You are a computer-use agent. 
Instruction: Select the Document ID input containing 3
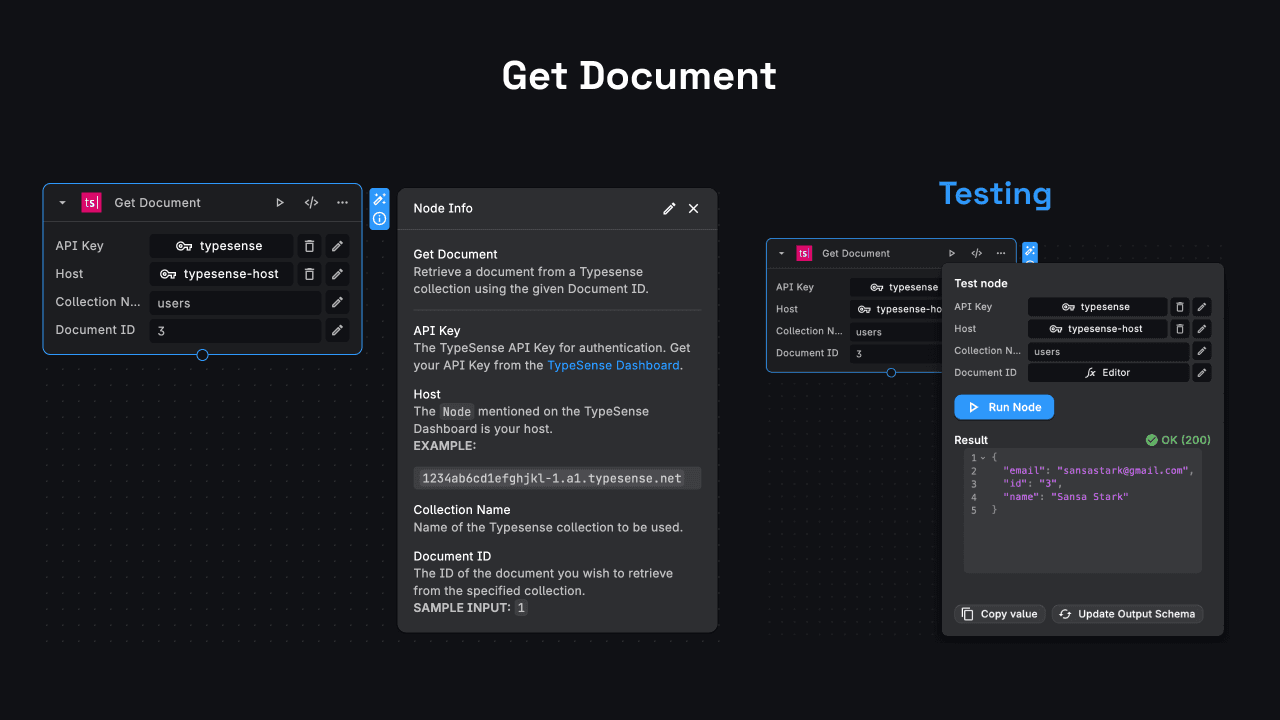coord(235,330)
